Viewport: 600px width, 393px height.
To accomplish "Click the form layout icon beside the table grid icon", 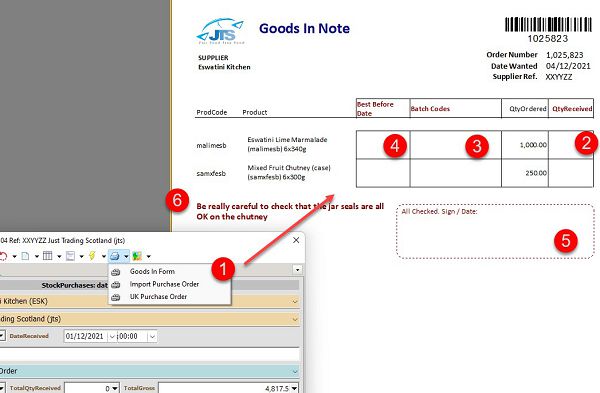I will coord(70,256).
